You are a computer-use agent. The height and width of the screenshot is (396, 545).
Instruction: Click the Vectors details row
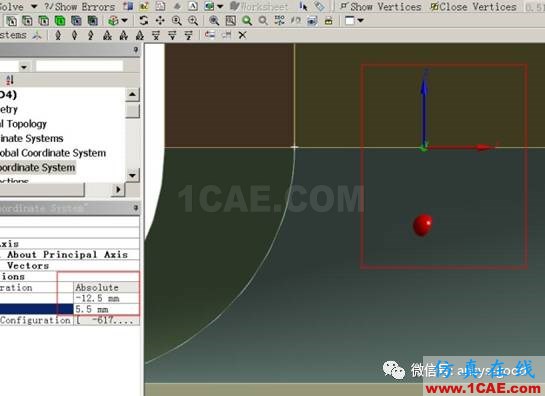pos(70,266)
